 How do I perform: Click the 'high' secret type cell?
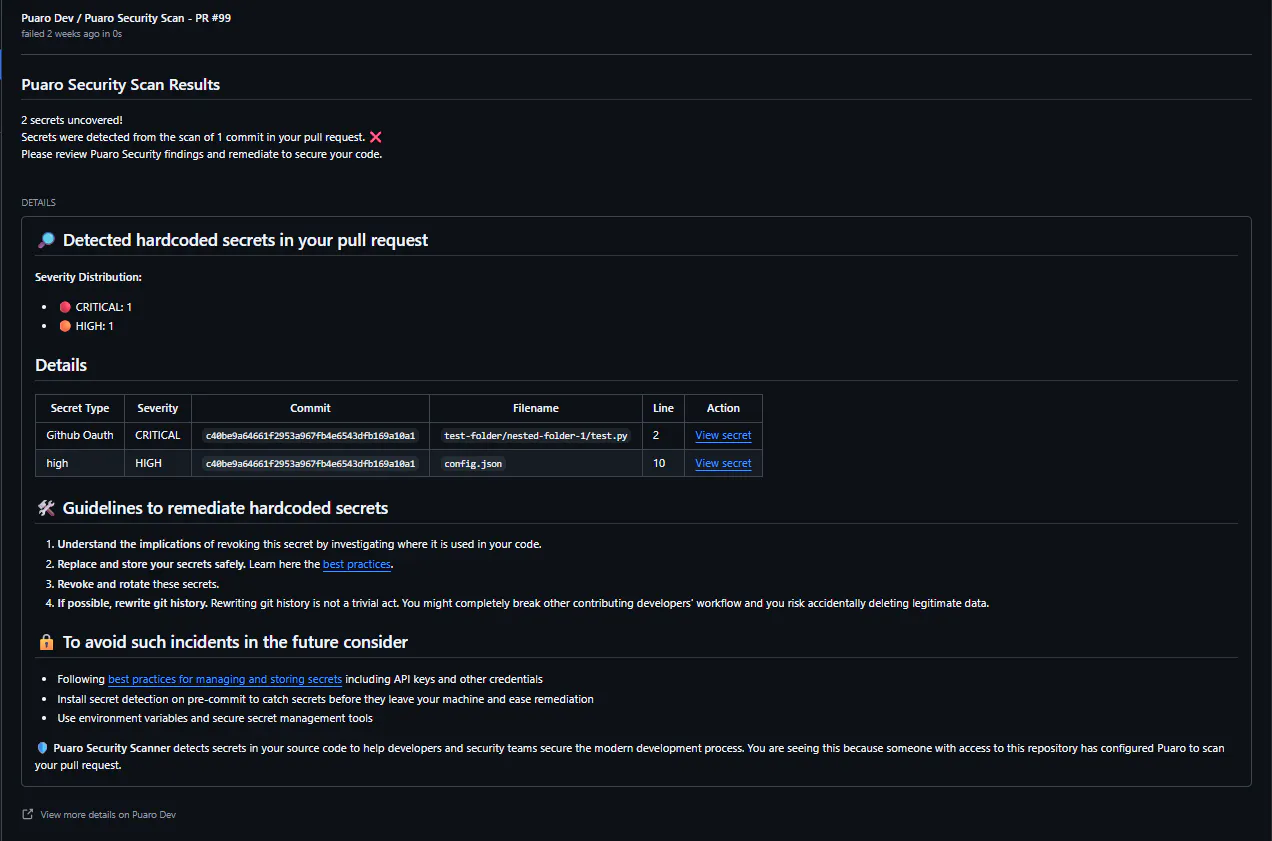click(80, 463)
